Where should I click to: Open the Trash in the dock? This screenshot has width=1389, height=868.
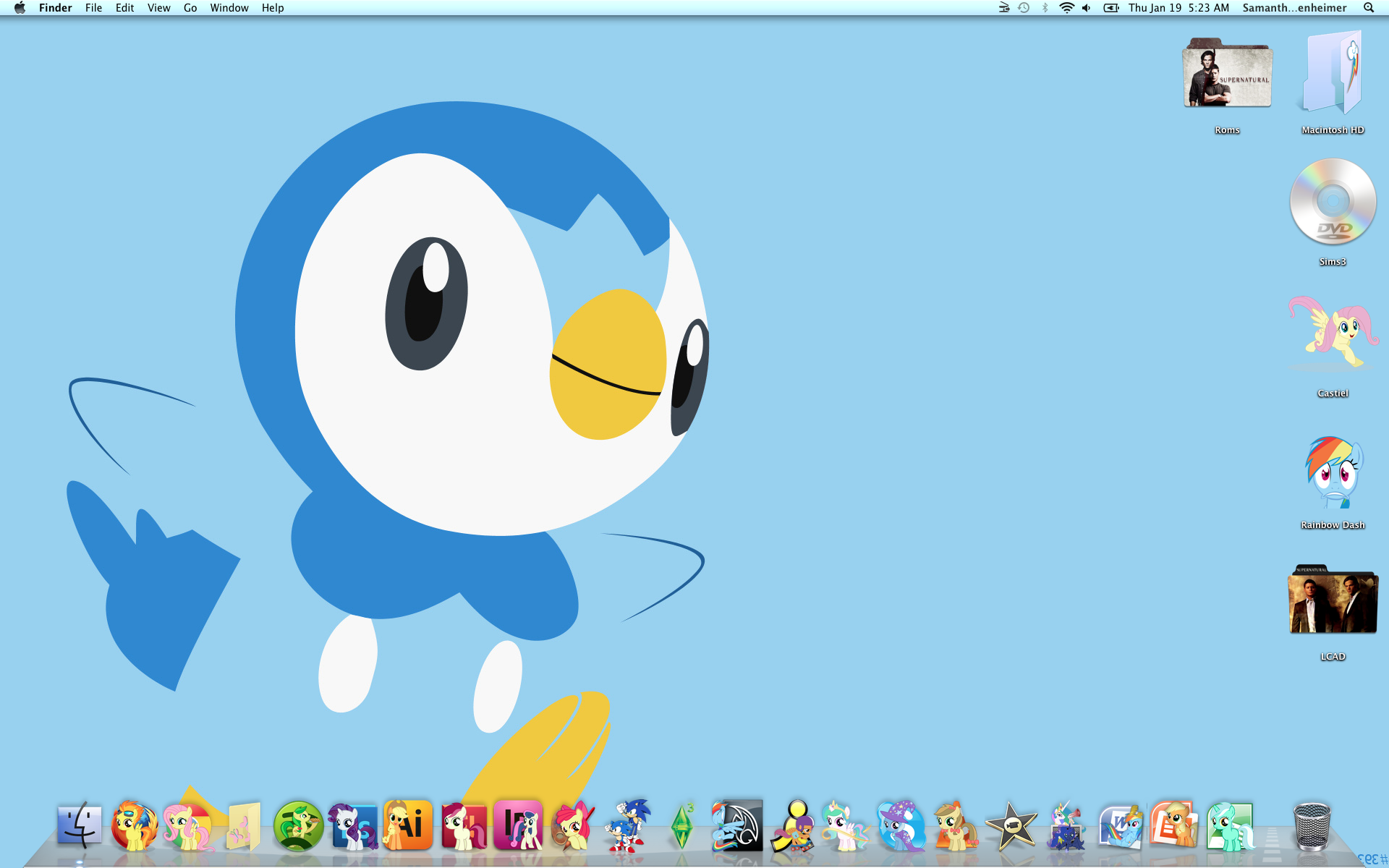coord(1312,825)
